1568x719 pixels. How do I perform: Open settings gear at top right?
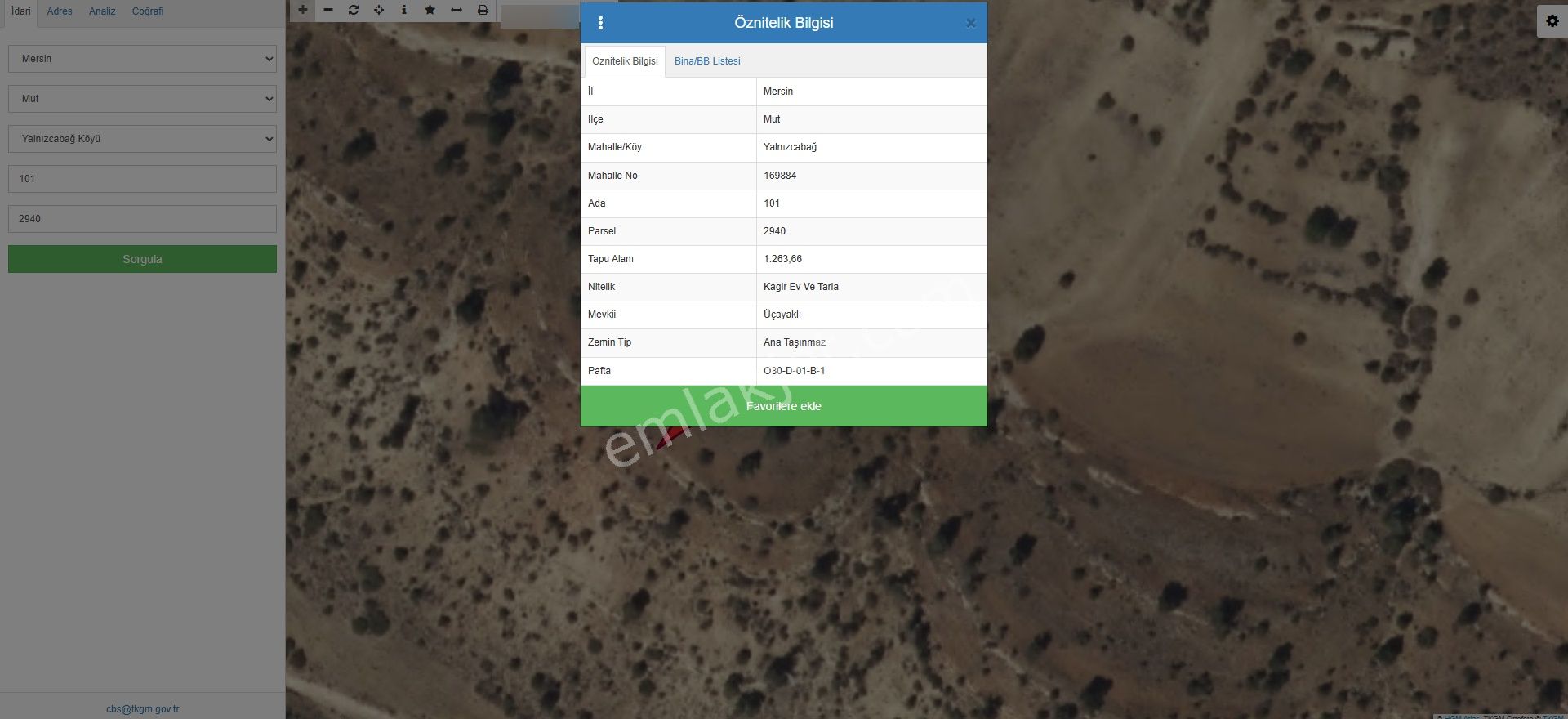[x=1552, y=21]
